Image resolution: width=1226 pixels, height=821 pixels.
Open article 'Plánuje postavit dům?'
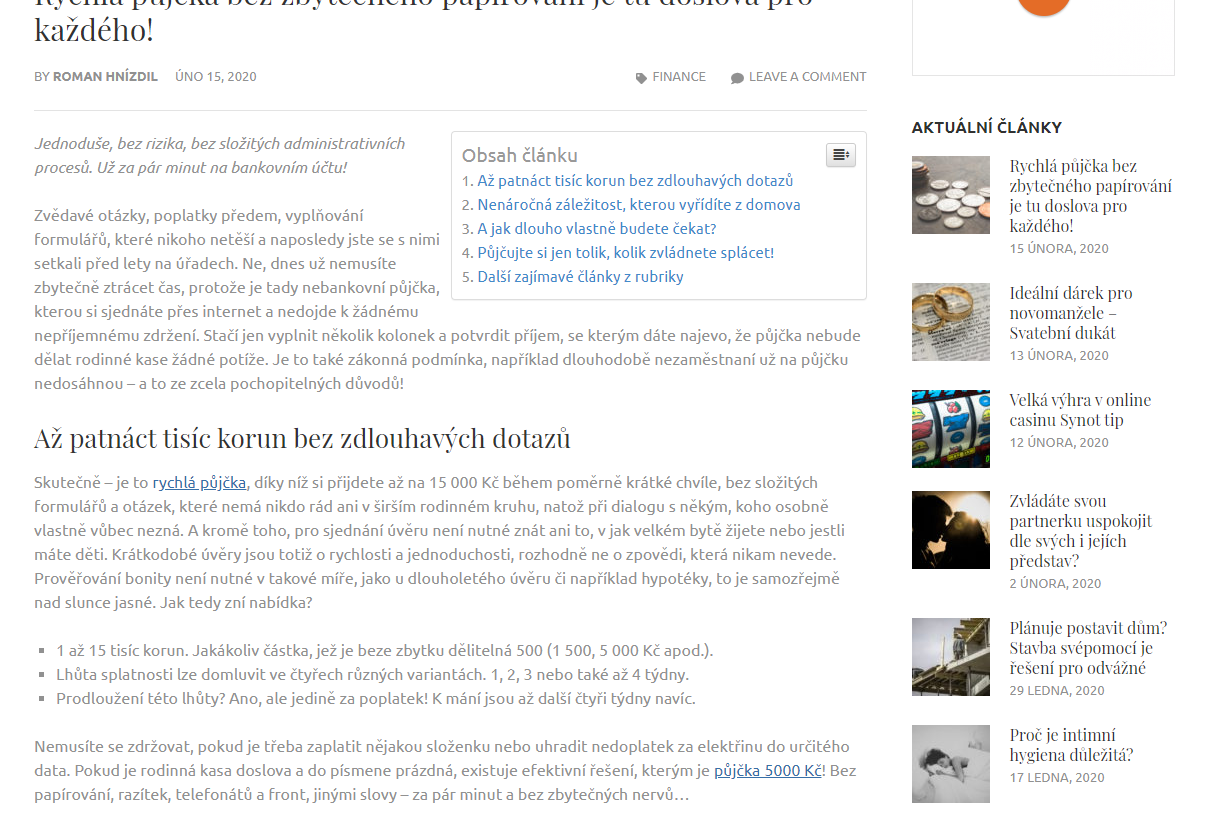click(1088, 648)
